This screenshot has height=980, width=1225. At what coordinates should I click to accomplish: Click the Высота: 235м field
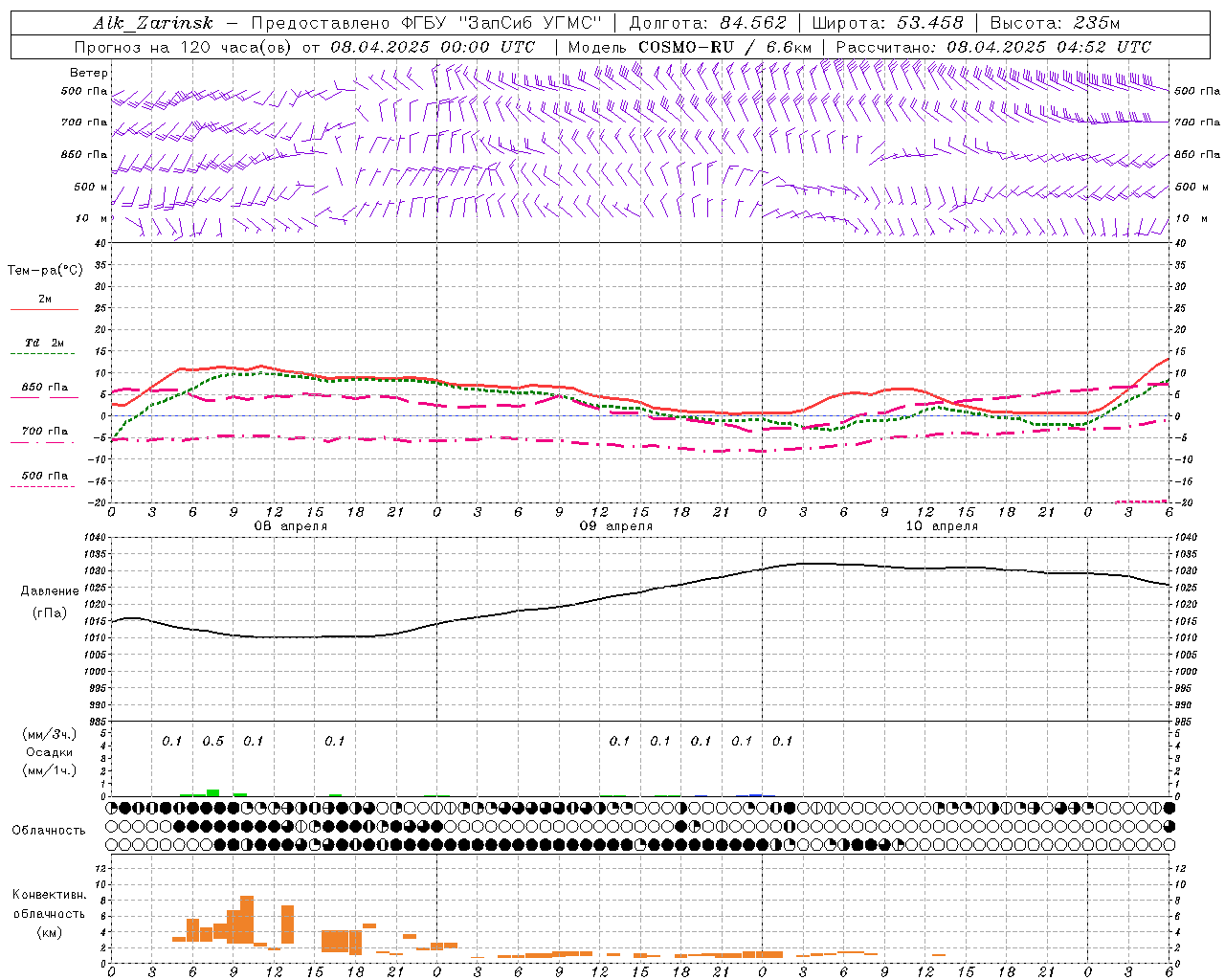pyautogui.click(x=1055, y=23)
